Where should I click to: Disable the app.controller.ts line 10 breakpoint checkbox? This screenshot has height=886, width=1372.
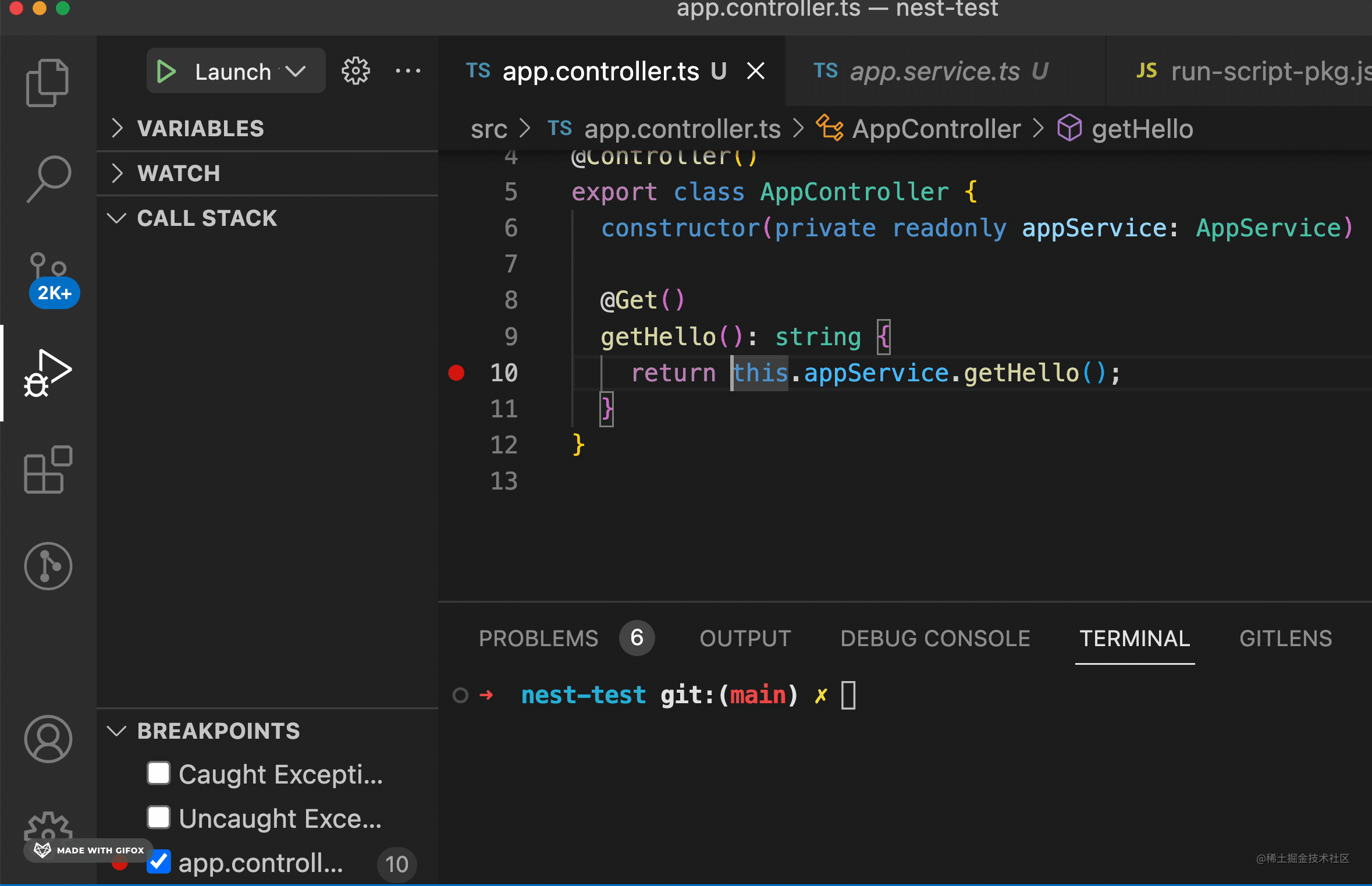tap(159, 862)
